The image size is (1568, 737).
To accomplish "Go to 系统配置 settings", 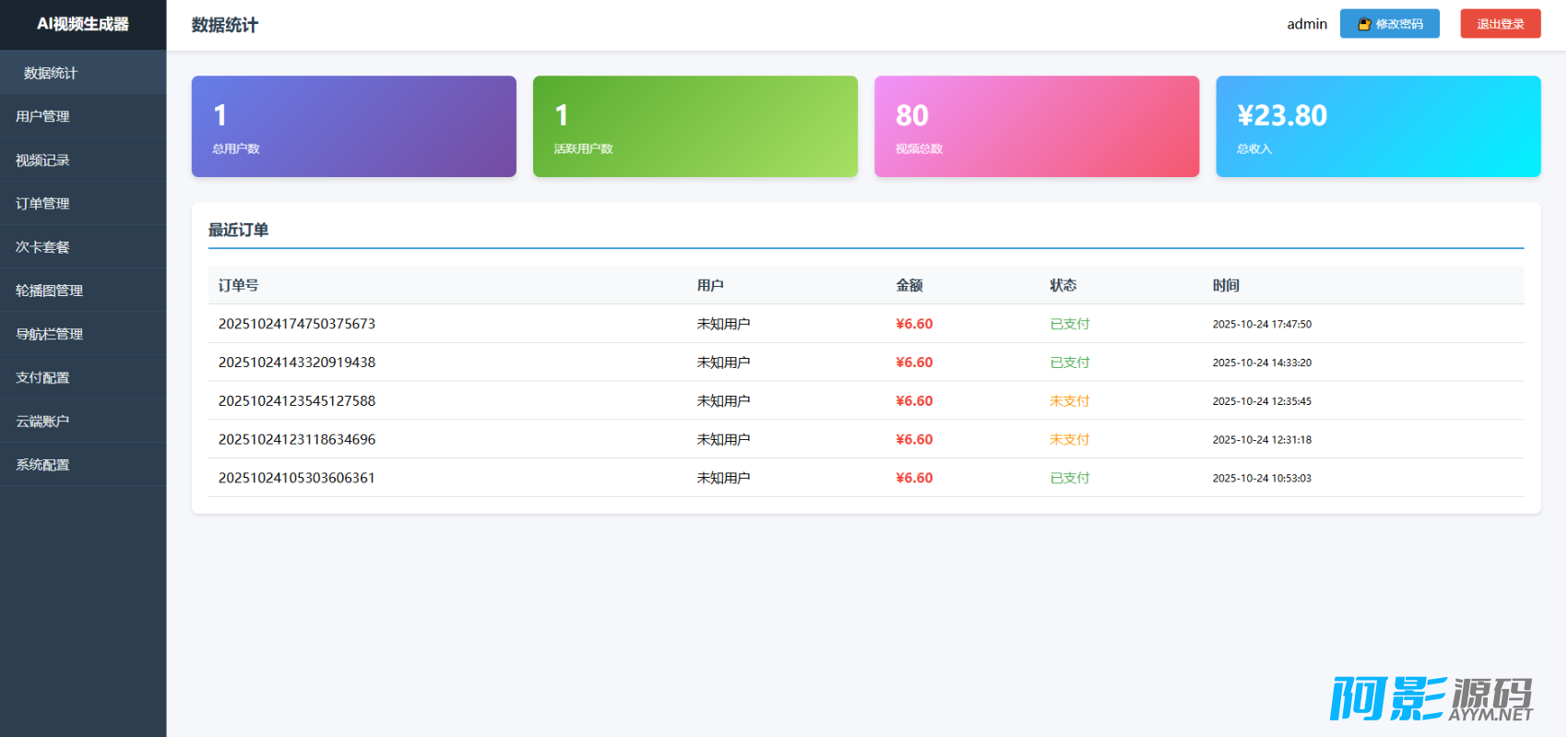I will click(42, 464).
